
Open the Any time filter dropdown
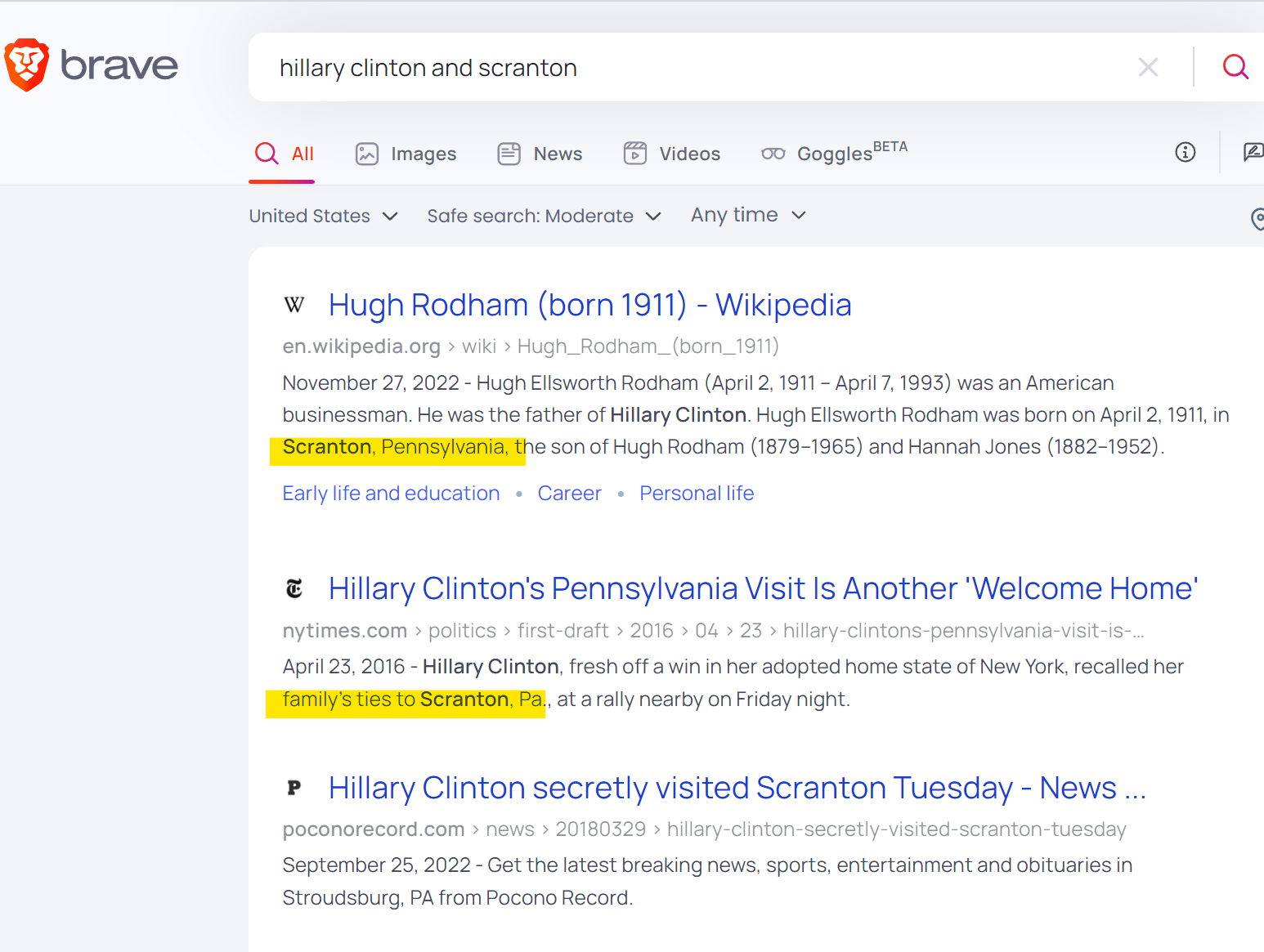pos(749,215)
